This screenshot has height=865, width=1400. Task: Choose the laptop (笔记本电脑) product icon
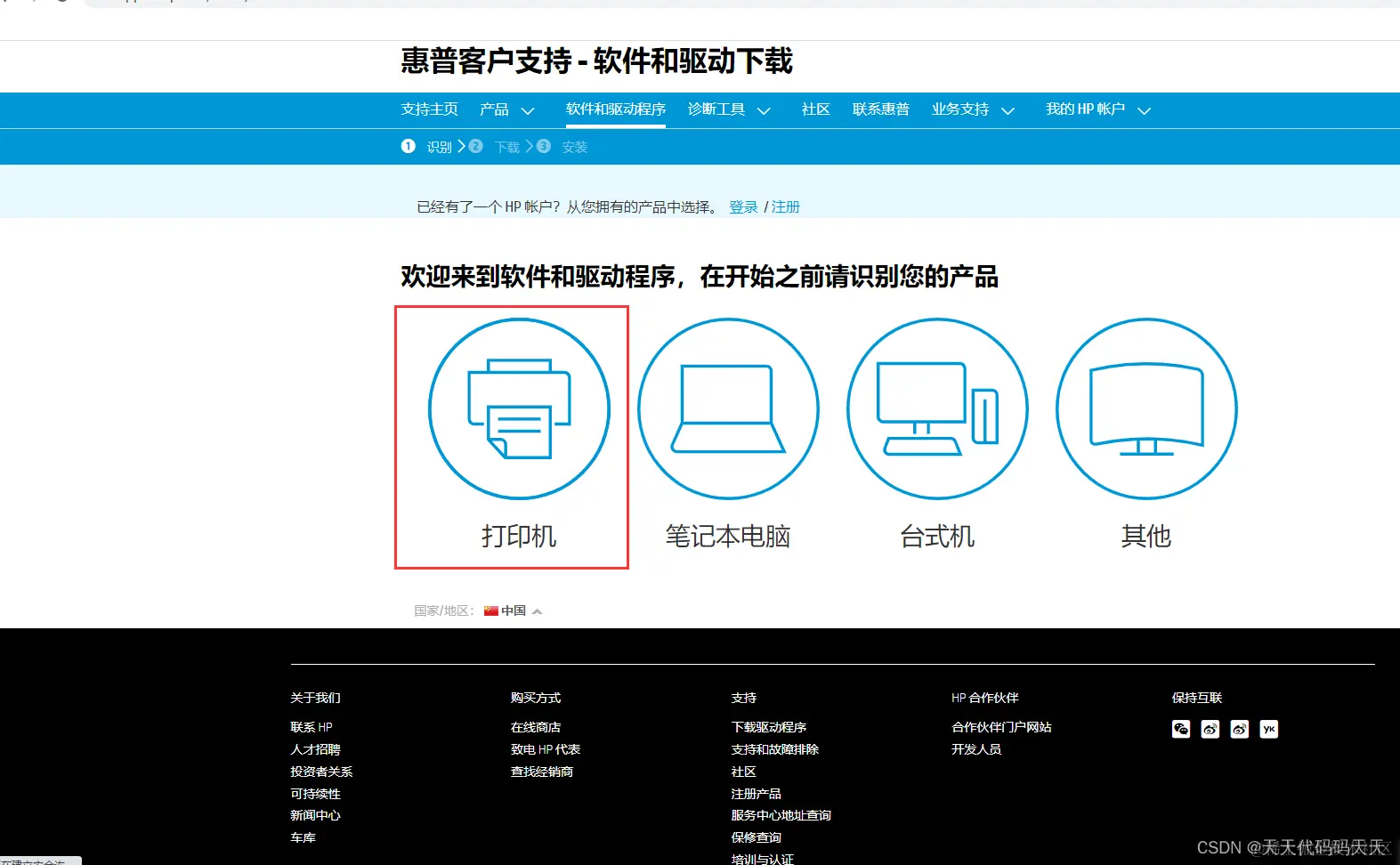click(x=728, y=408)
